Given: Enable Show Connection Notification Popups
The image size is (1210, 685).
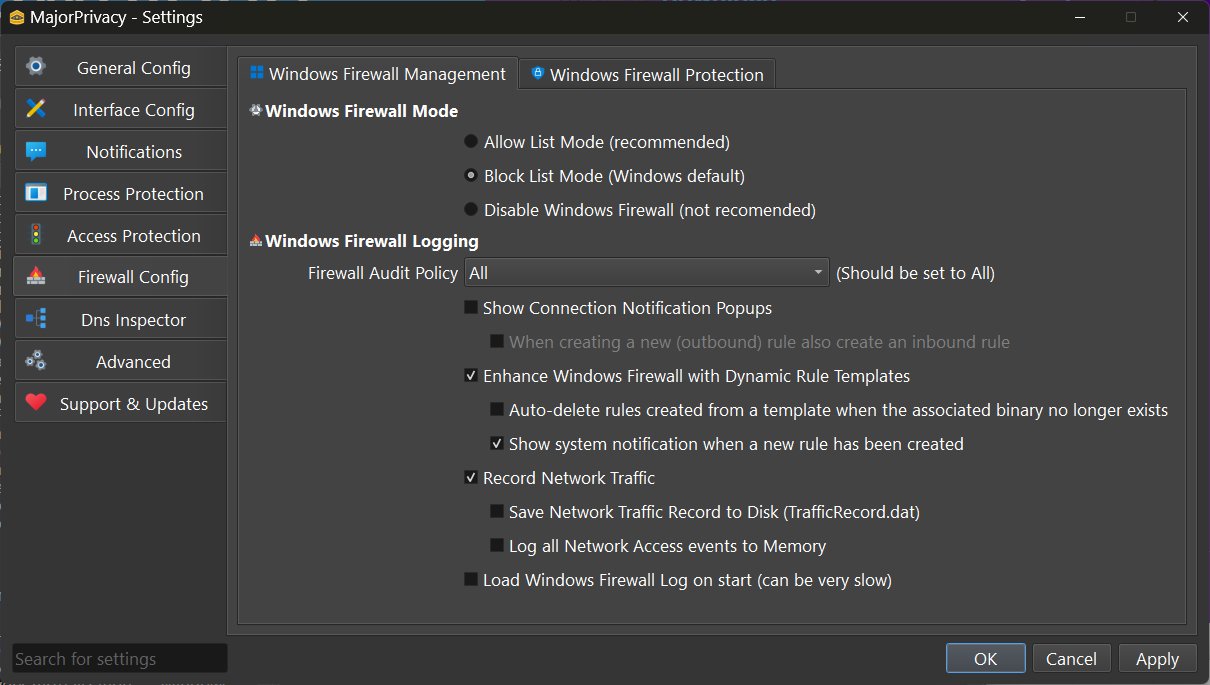Looking at the screenshot, I should [618, 308].
